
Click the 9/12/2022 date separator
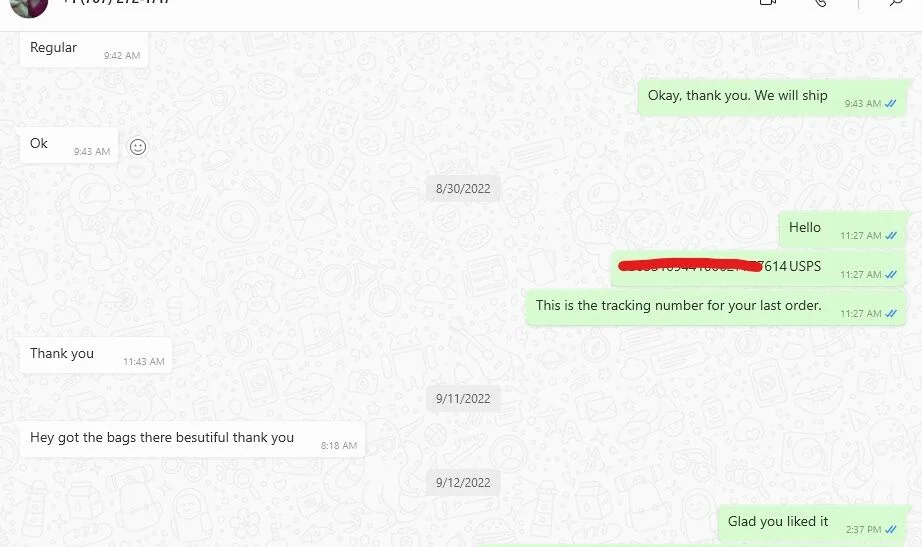[x=463, y=483]
